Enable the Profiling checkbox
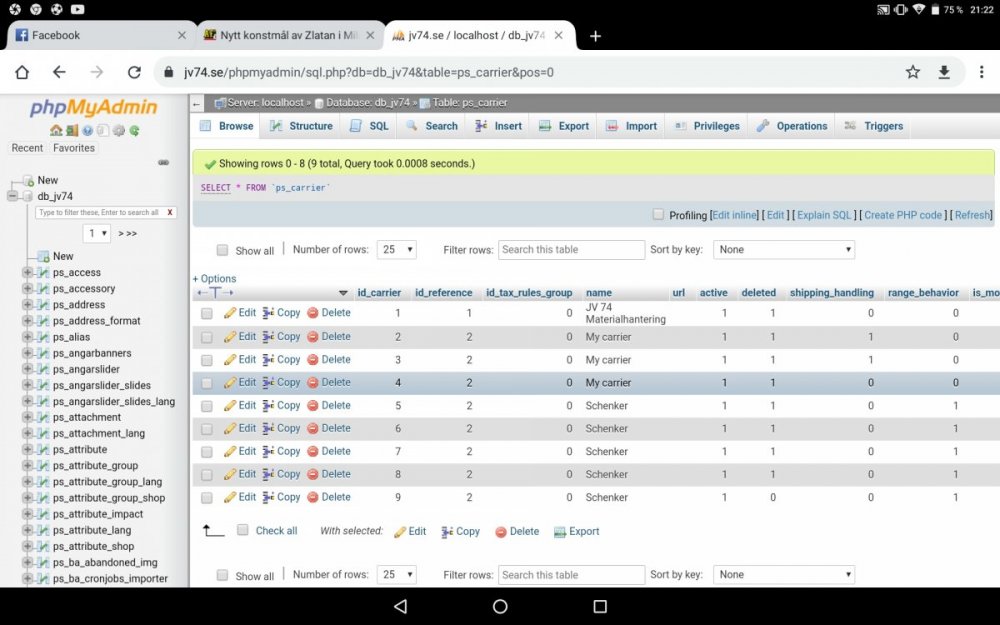Screen dimensions: 1000x625 (x=658, y=214)
